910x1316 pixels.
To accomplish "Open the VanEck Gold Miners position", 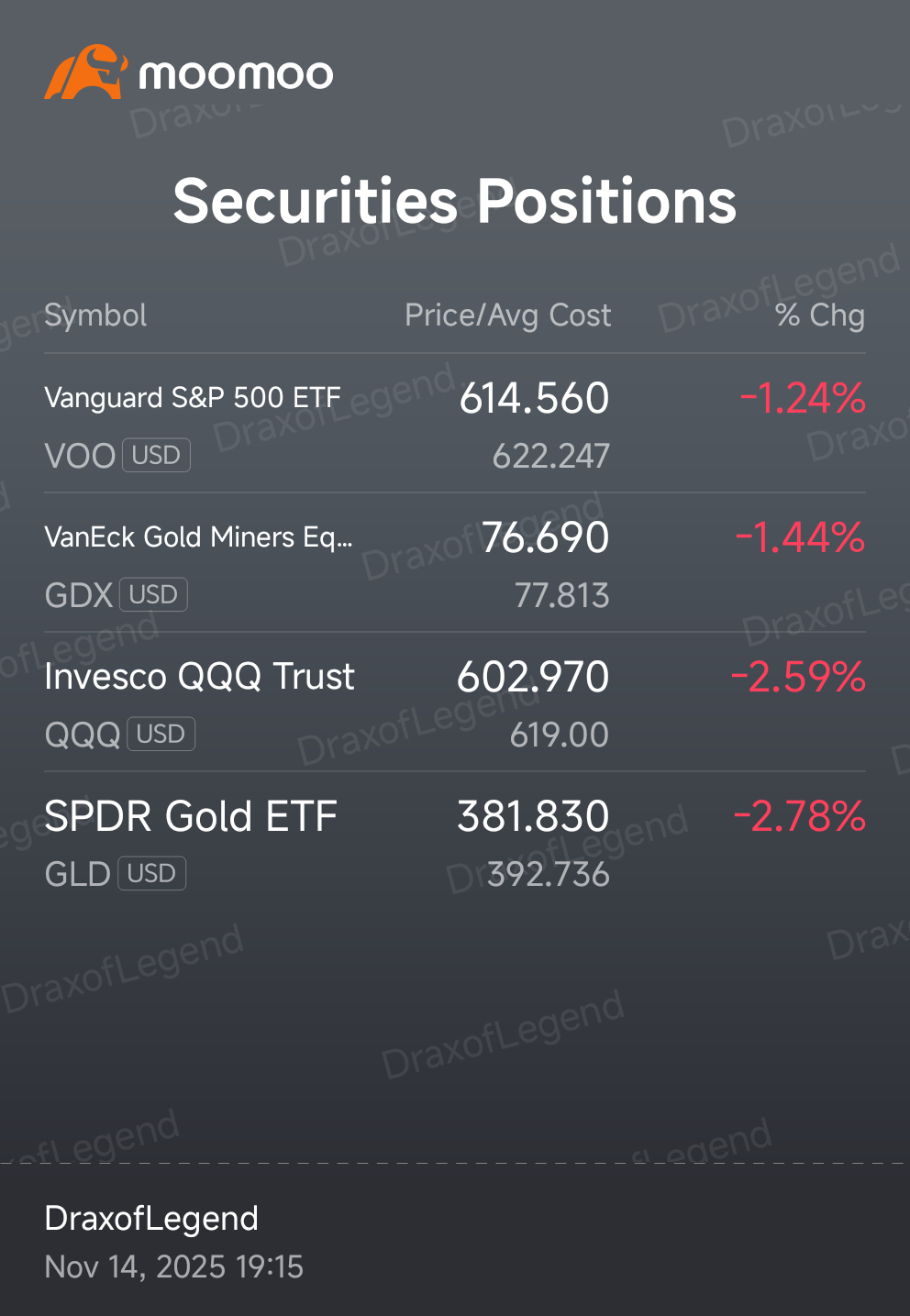I will (455, 563).
